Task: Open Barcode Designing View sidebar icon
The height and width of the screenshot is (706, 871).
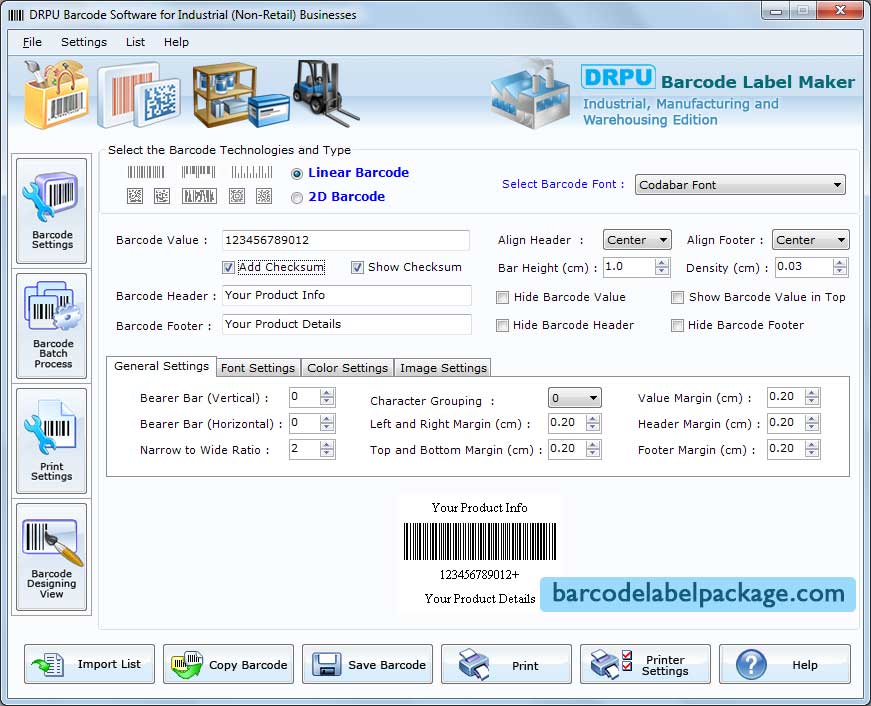Action: point(51,557)
